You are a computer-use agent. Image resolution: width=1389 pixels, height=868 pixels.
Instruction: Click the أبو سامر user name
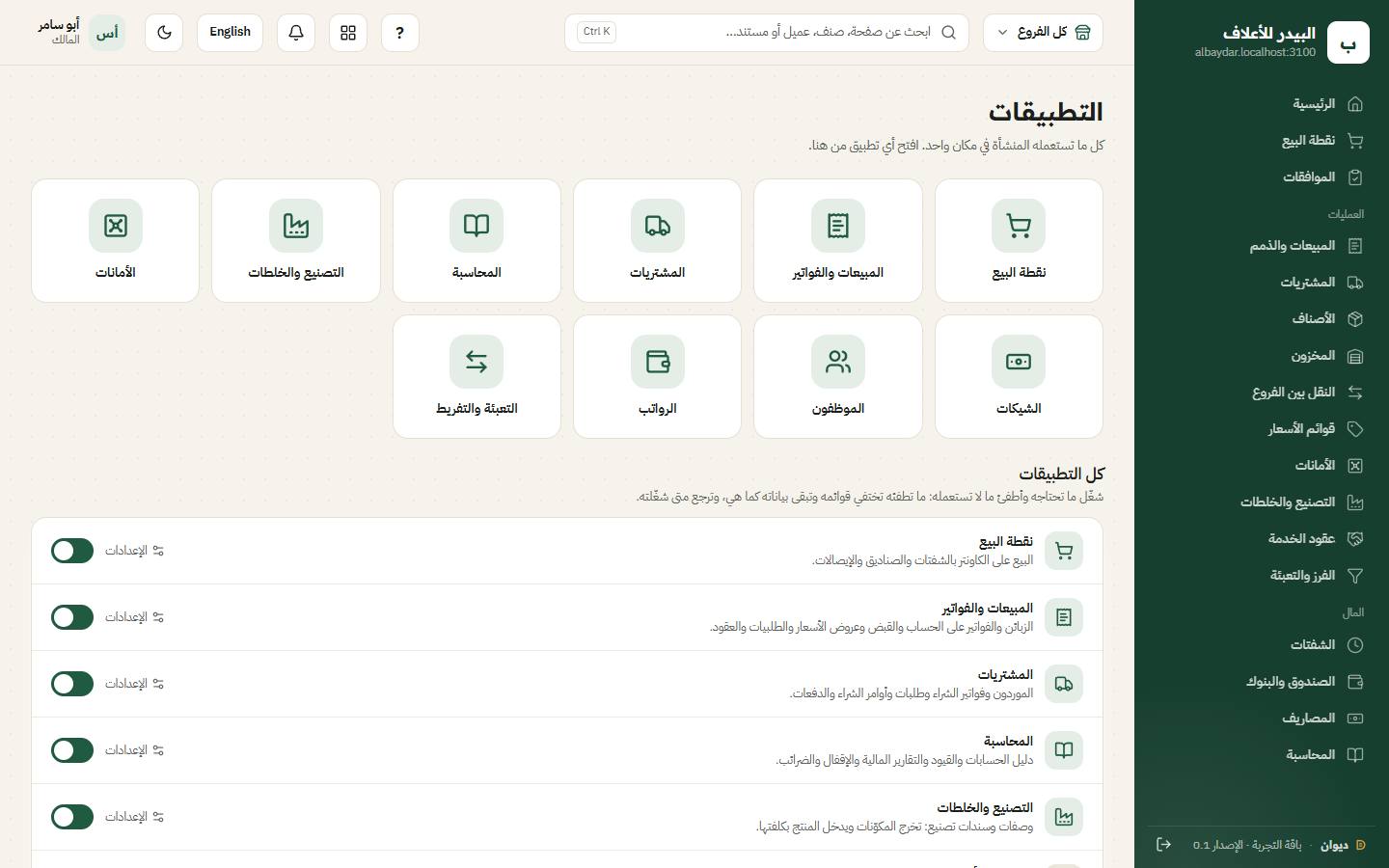point(59,25)
